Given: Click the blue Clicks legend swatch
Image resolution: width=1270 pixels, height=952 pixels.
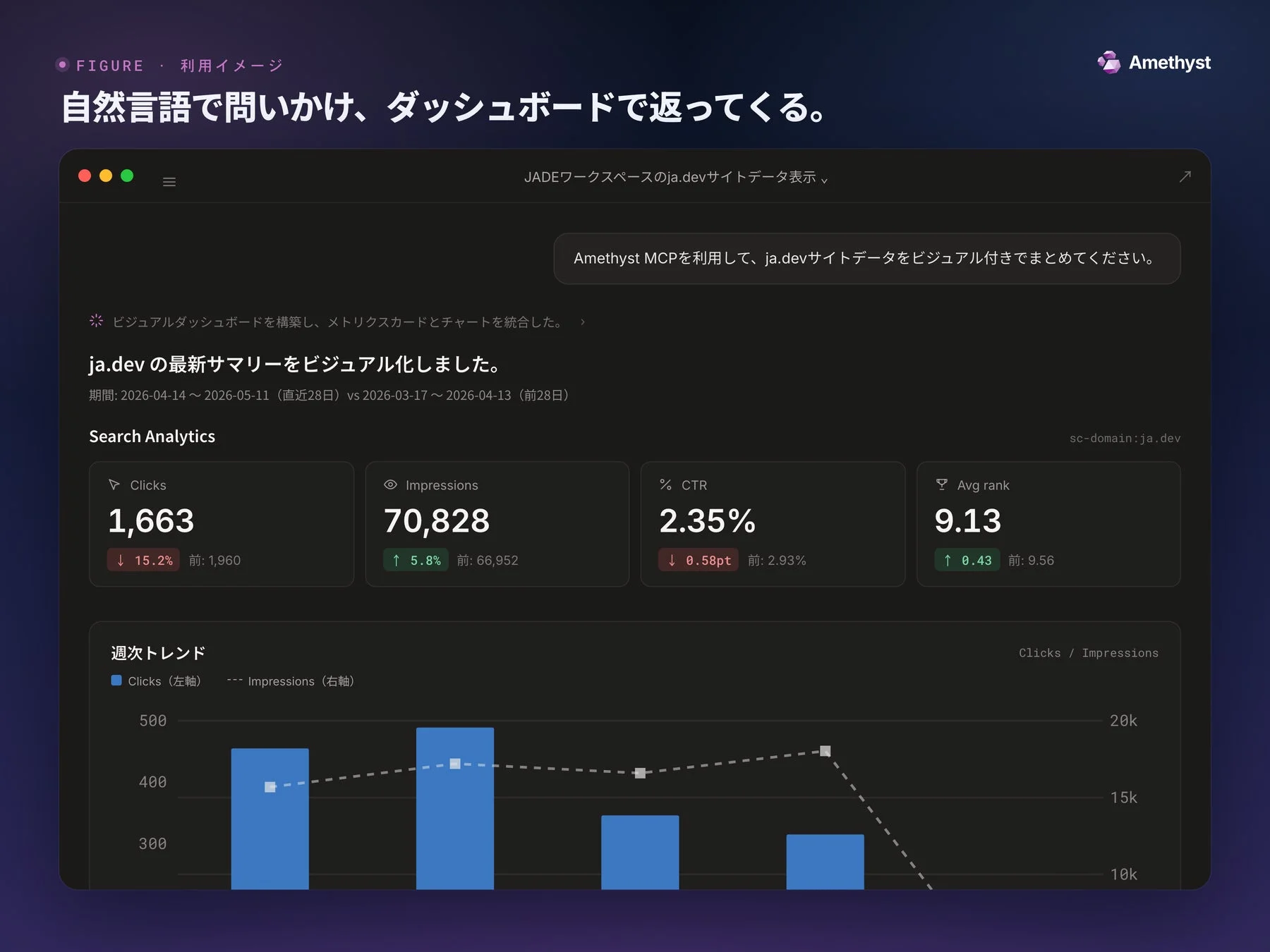Looking at the screenshot, I should 116,681.
